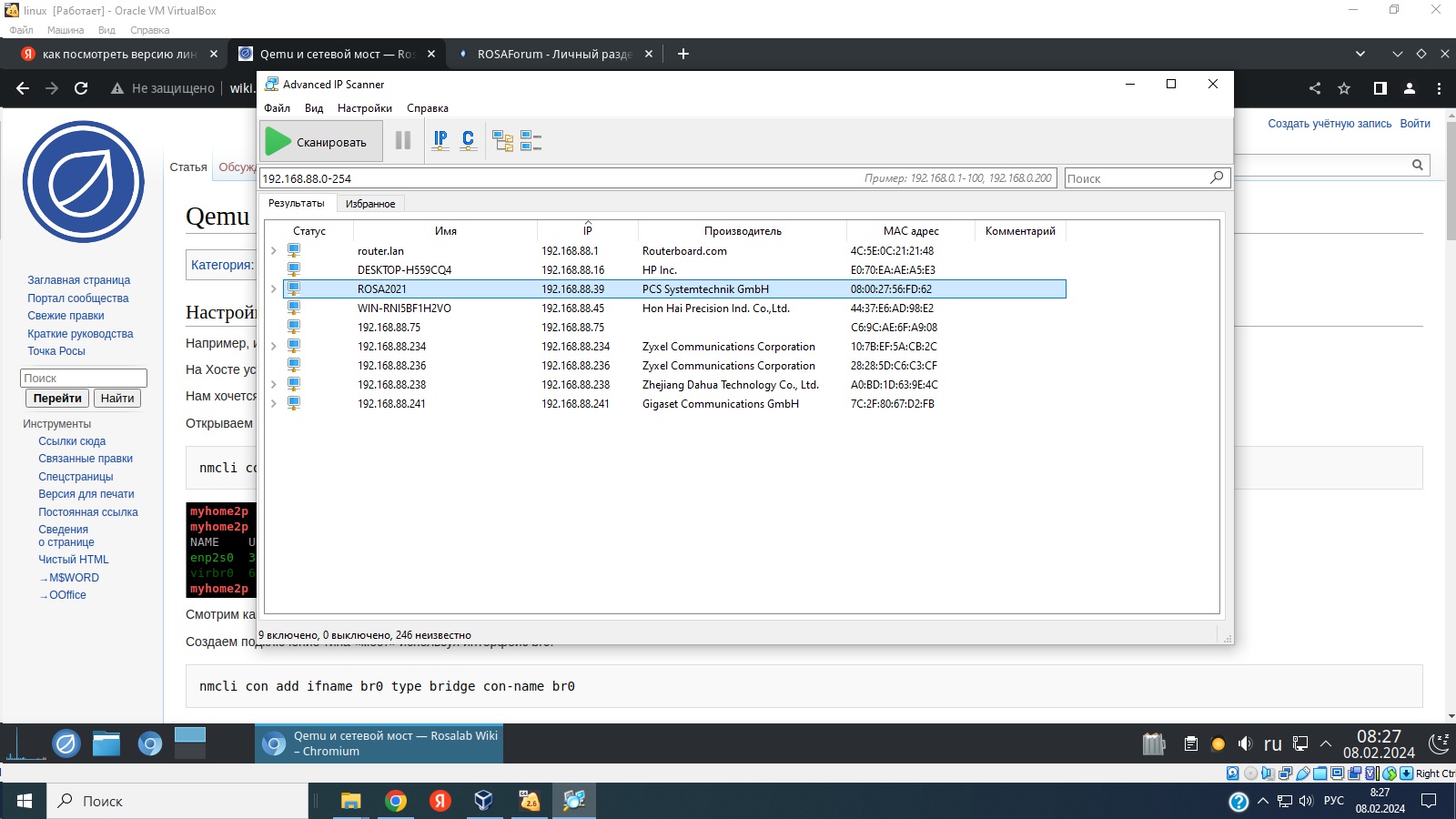Screen dimensions: 1456x819
Task: Pause the scan in Advanced IP Scanner
Action: (403, 141)
